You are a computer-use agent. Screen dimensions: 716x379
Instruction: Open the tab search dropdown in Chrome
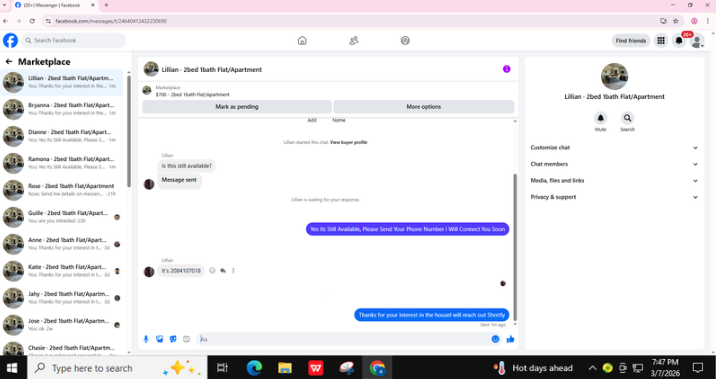point(4,5)
